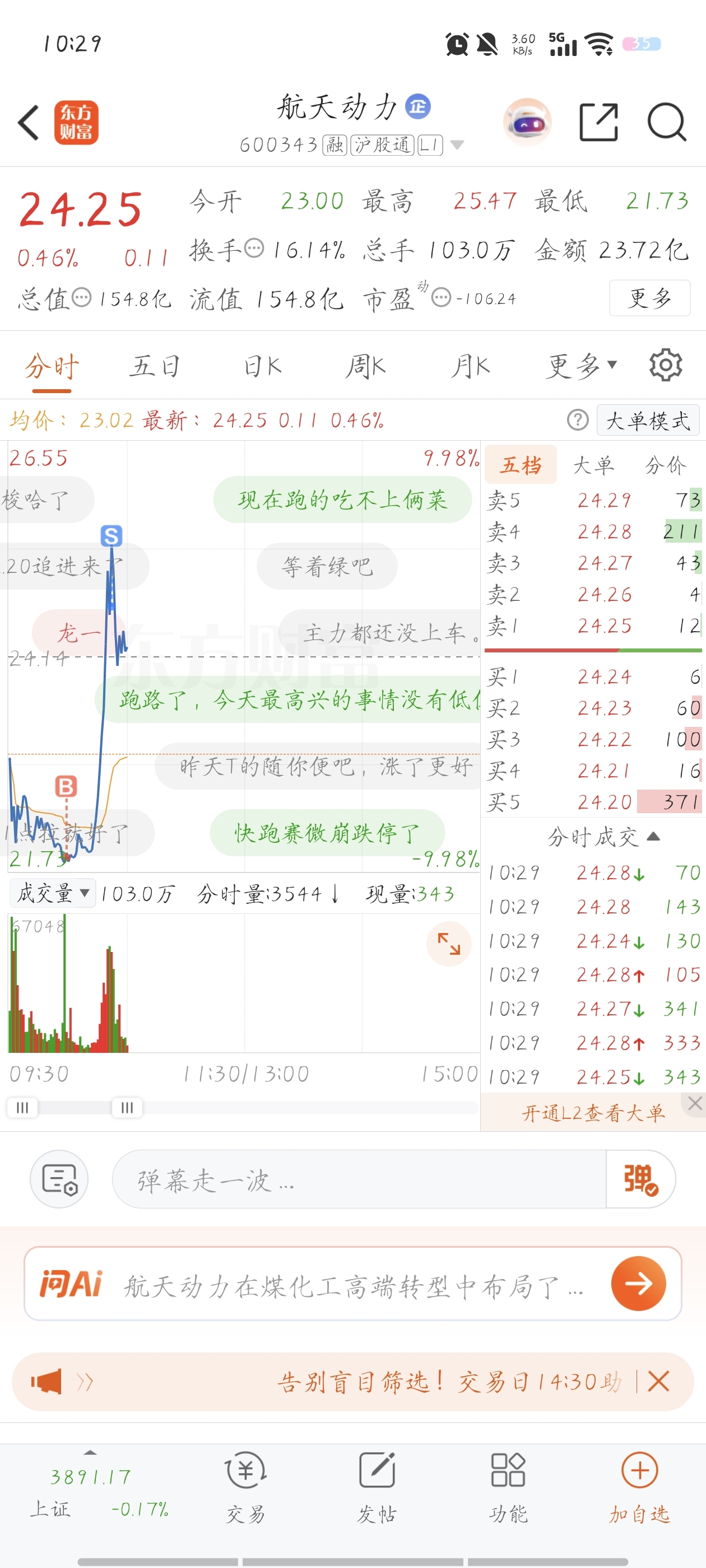Tap the battery indicator

[642, 44]
